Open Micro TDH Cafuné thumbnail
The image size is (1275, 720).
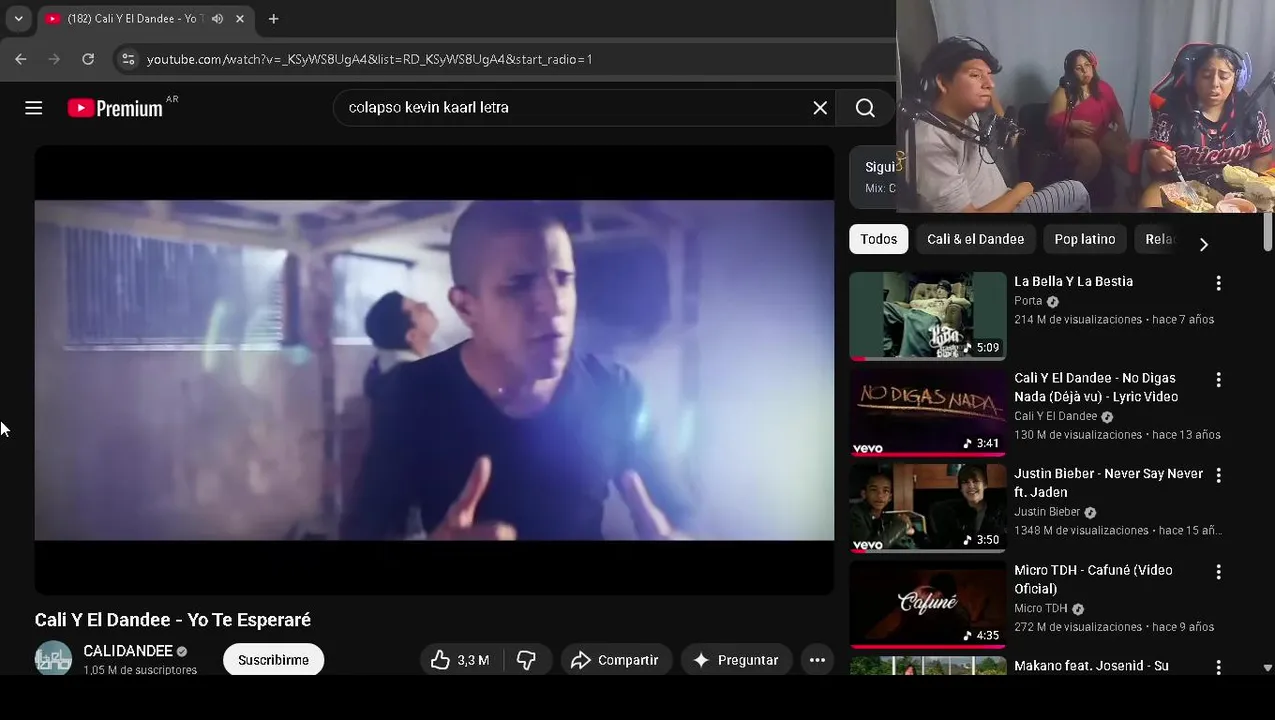[927, 604]
